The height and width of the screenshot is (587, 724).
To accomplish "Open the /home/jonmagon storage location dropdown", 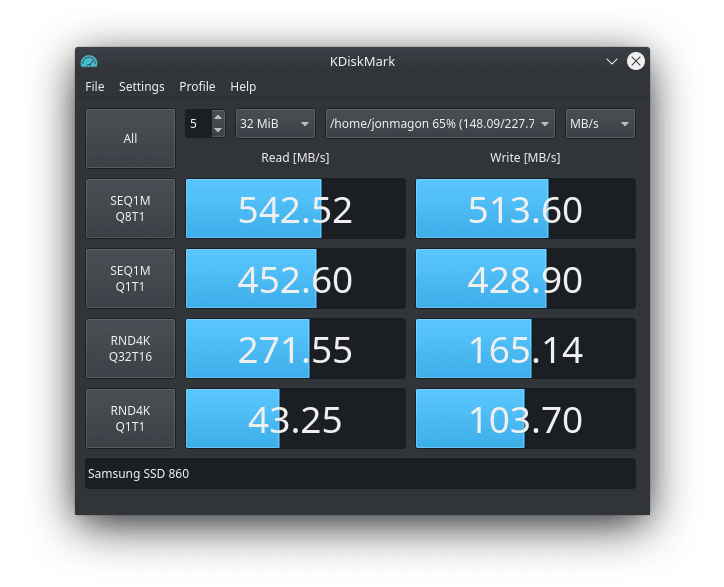I will click(440, 124).
